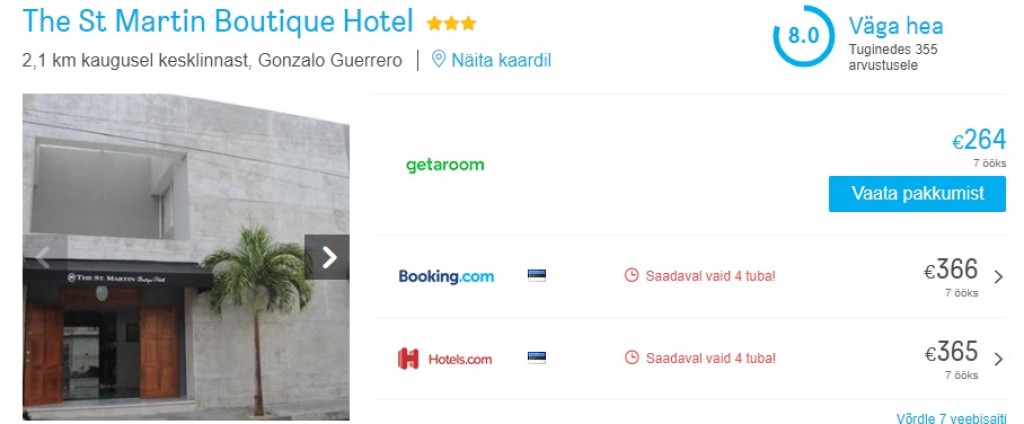Open The St Martin Boutique Hotel title
This screenshot has width=1024, height=424.
point(218,22)
